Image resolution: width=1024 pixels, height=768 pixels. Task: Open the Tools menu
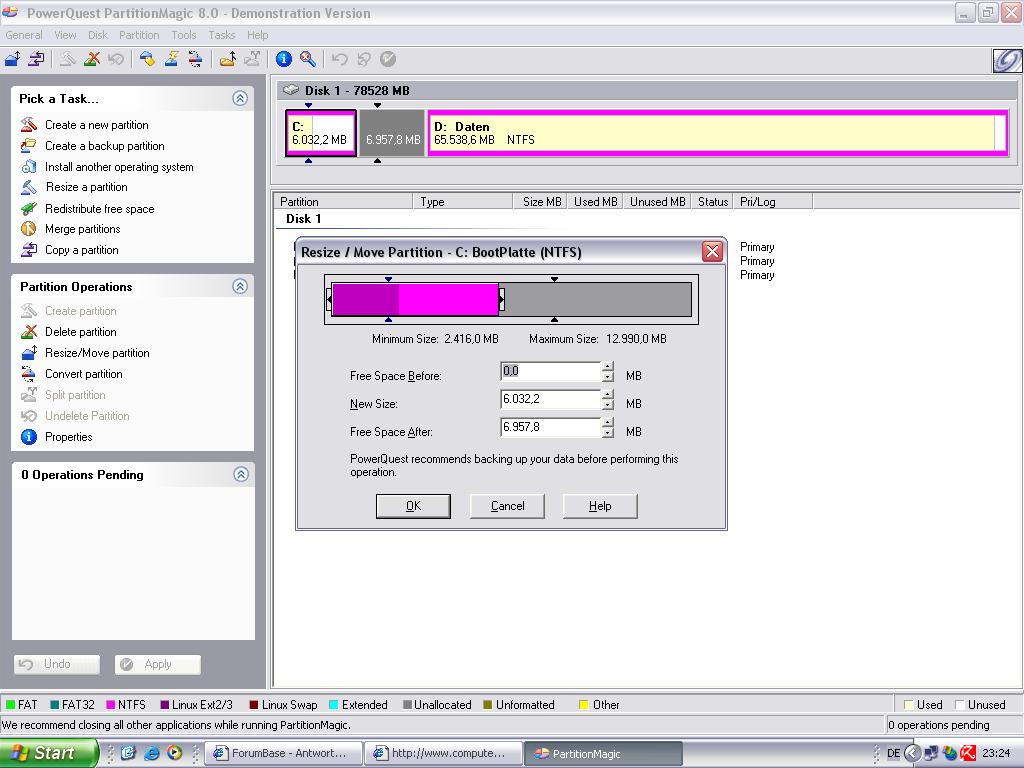[184, 35]
